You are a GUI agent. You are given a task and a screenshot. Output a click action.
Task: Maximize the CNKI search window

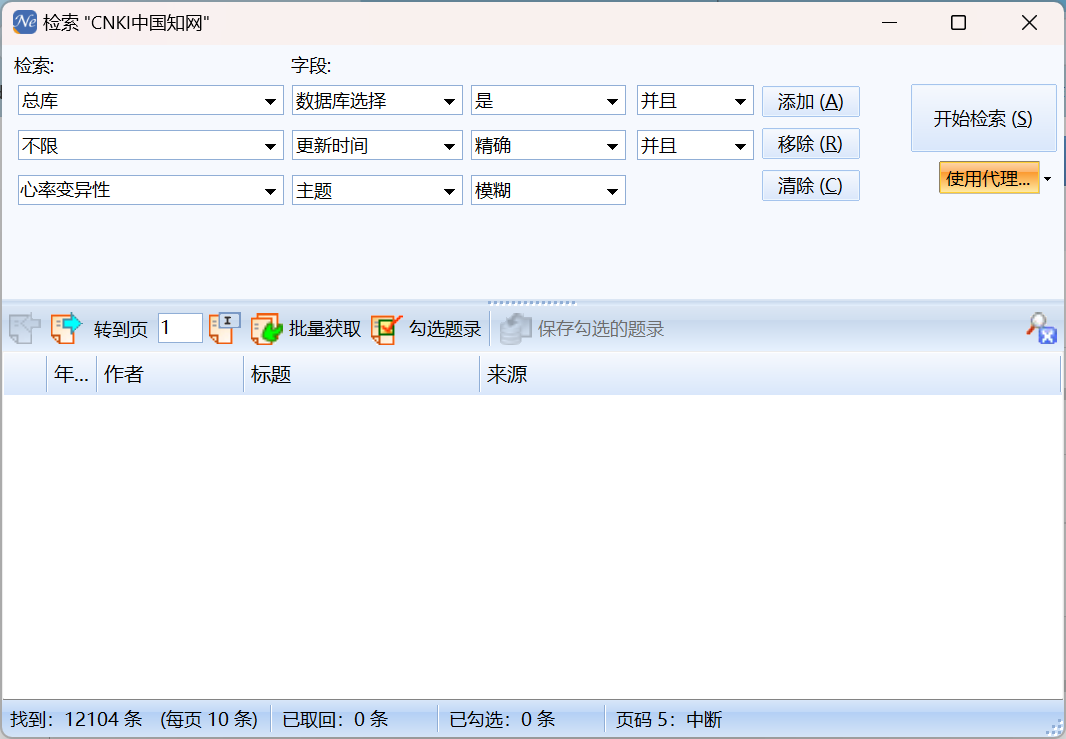pos(959,22)
